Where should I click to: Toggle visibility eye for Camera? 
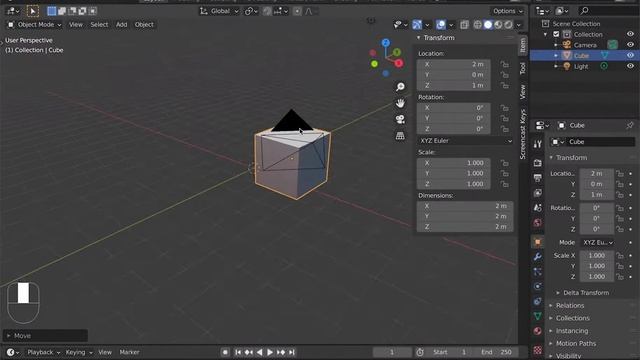[x=630, y=45]
